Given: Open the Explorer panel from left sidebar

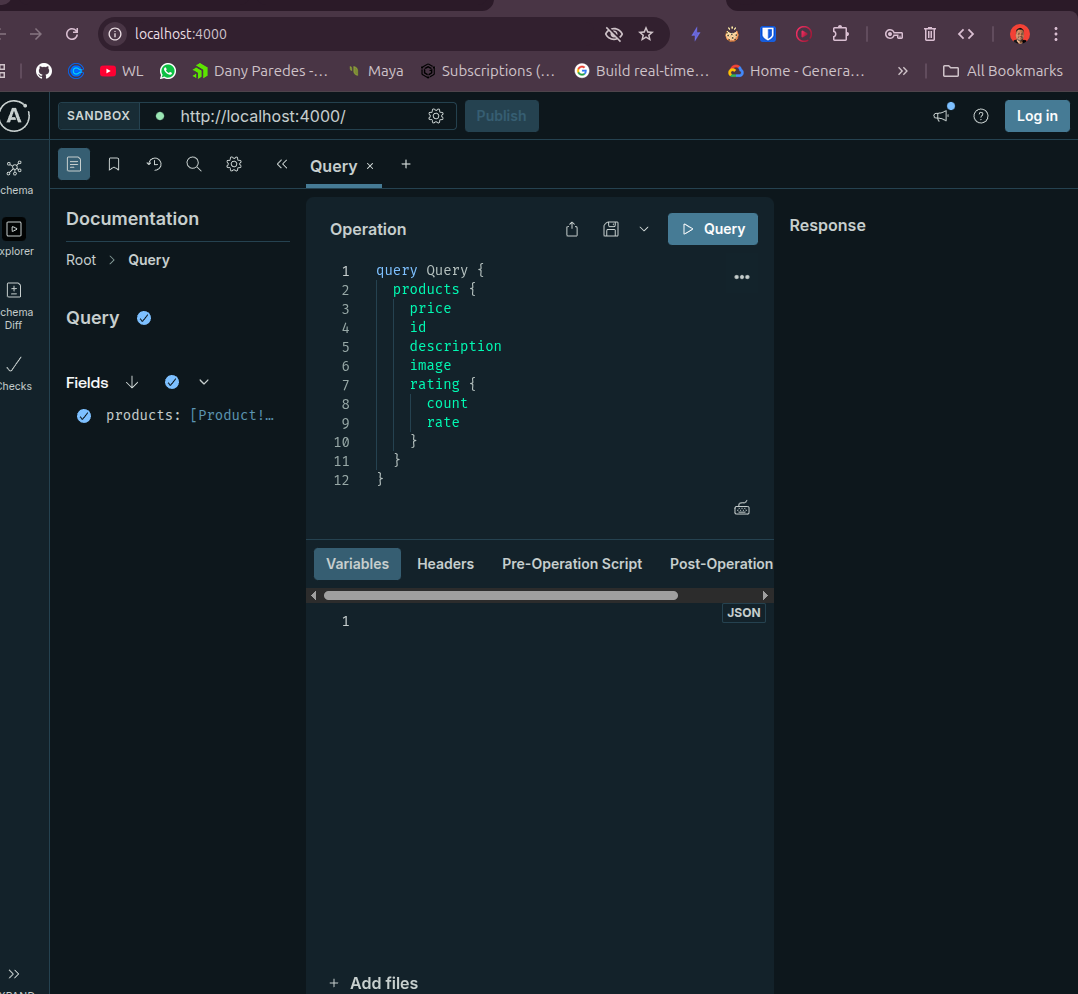Looking at the screenshot, I should tap(14, 230).
